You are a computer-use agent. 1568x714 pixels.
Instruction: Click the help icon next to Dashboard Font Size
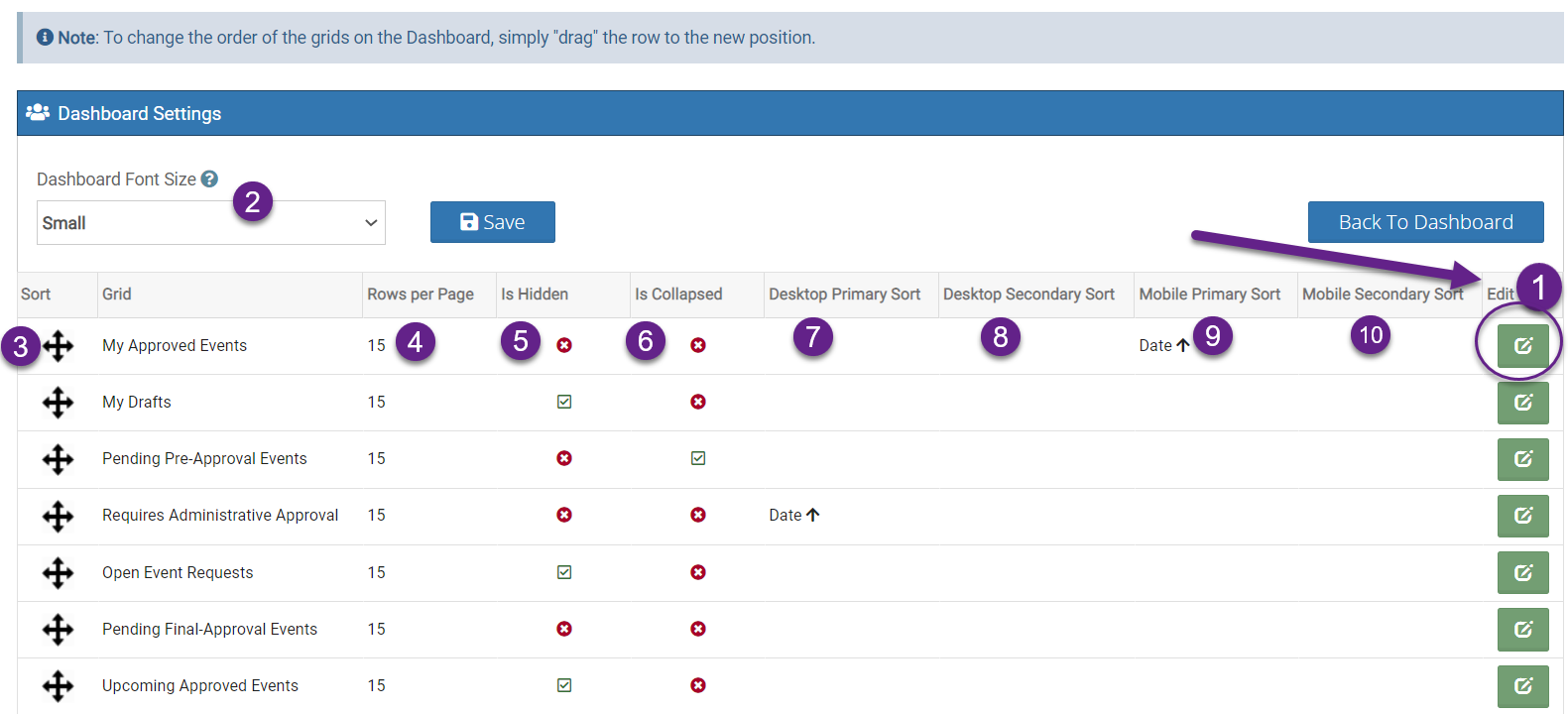point(209,179)
